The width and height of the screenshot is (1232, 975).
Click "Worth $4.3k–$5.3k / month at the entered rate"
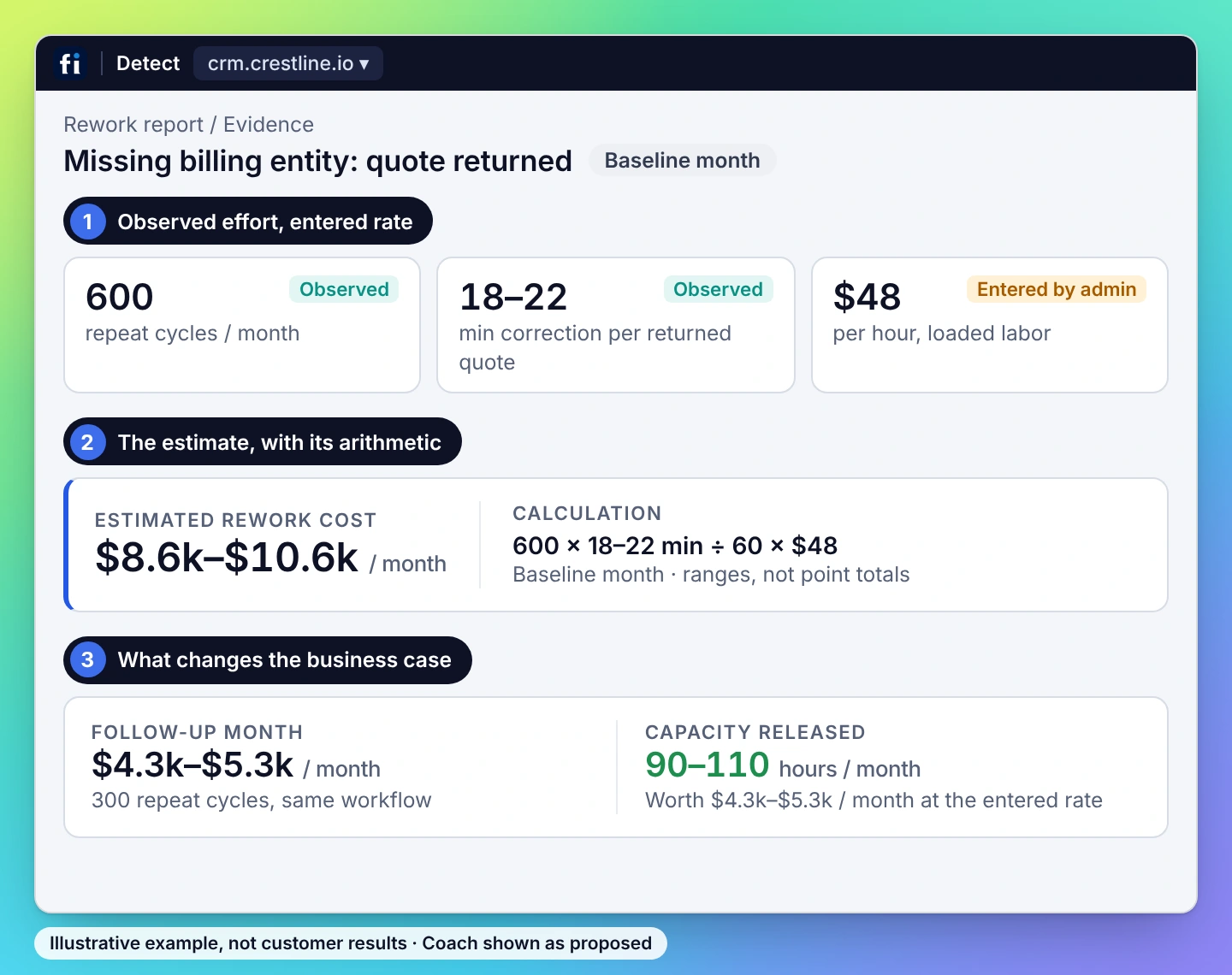click(874, 801)
